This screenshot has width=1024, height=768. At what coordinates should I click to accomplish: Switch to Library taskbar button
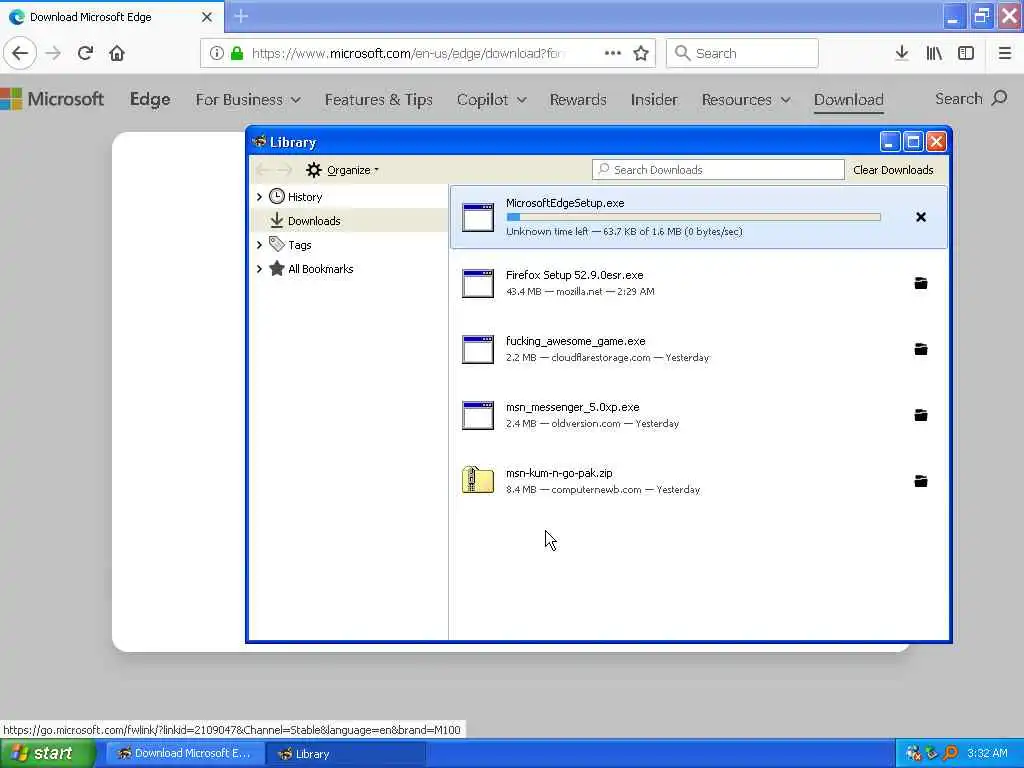point(346,753)
